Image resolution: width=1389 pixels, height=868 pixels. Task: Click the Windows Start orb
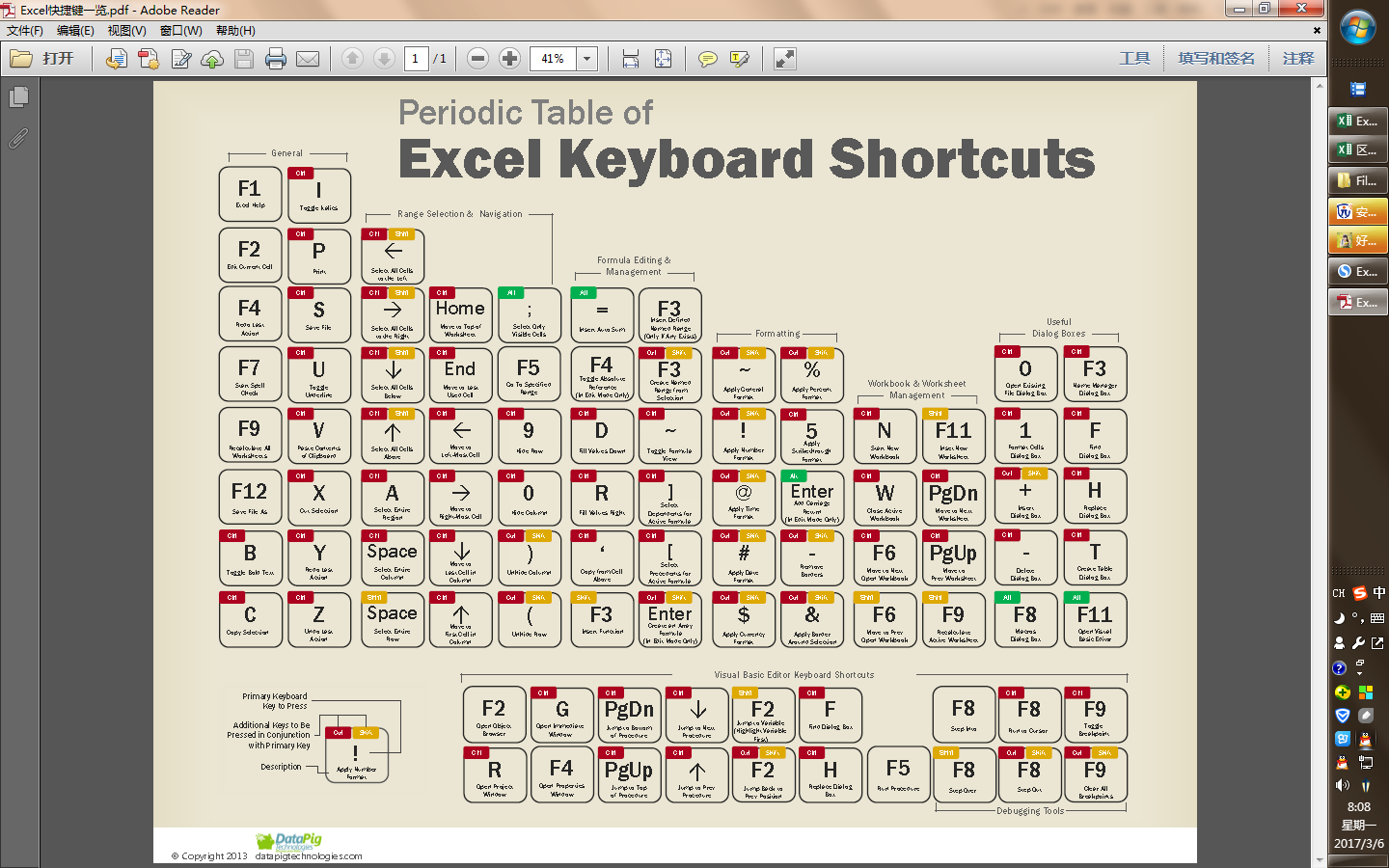[x=1358, y=27]
